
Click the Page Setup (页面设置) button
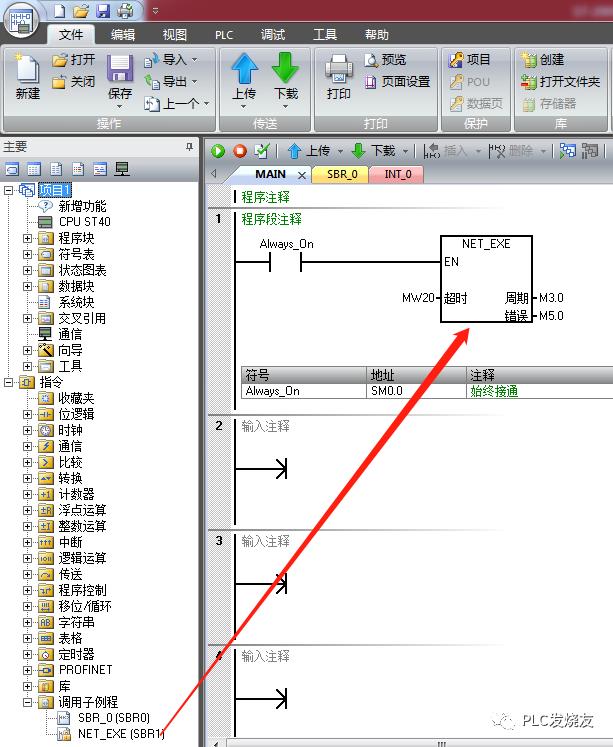point(397,82)
